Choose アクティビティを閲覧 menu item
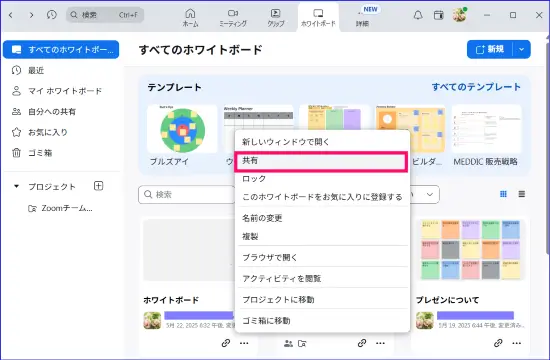The height and width of the screenshot is (360, 550). point(323,279)
